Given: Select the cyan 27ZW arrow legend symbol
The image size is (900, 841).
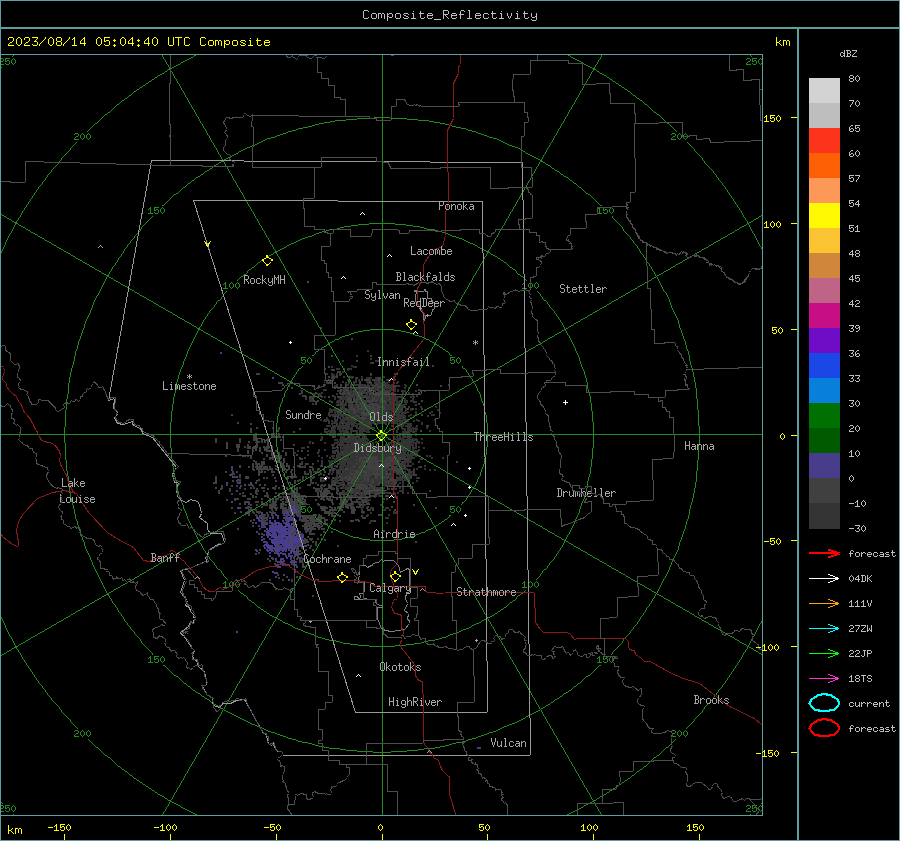Looking at the screenshot, I should pyautogui.click(x=824, y=629).
